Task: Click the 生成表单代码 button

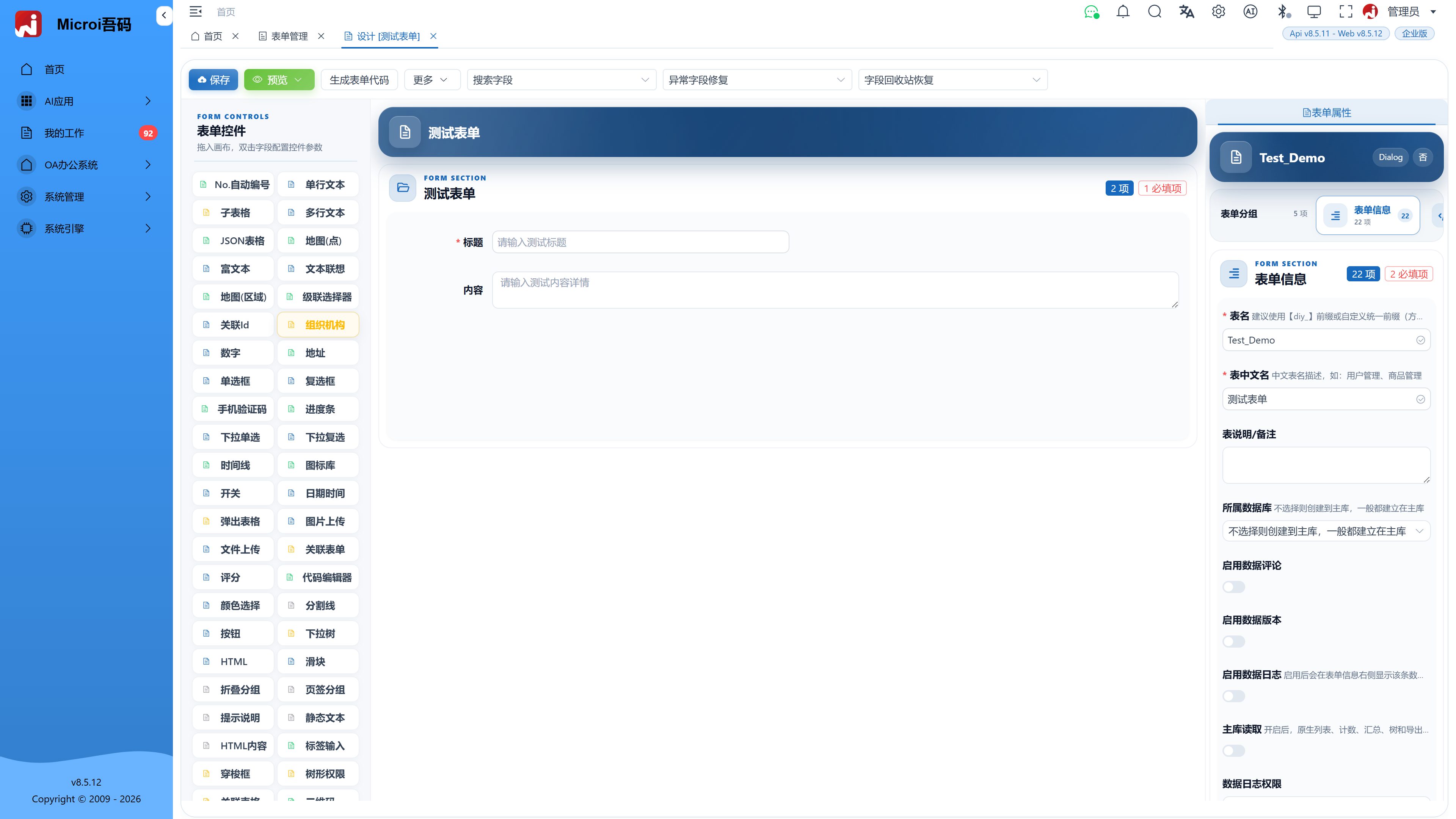Action: [x=359, y=80]
